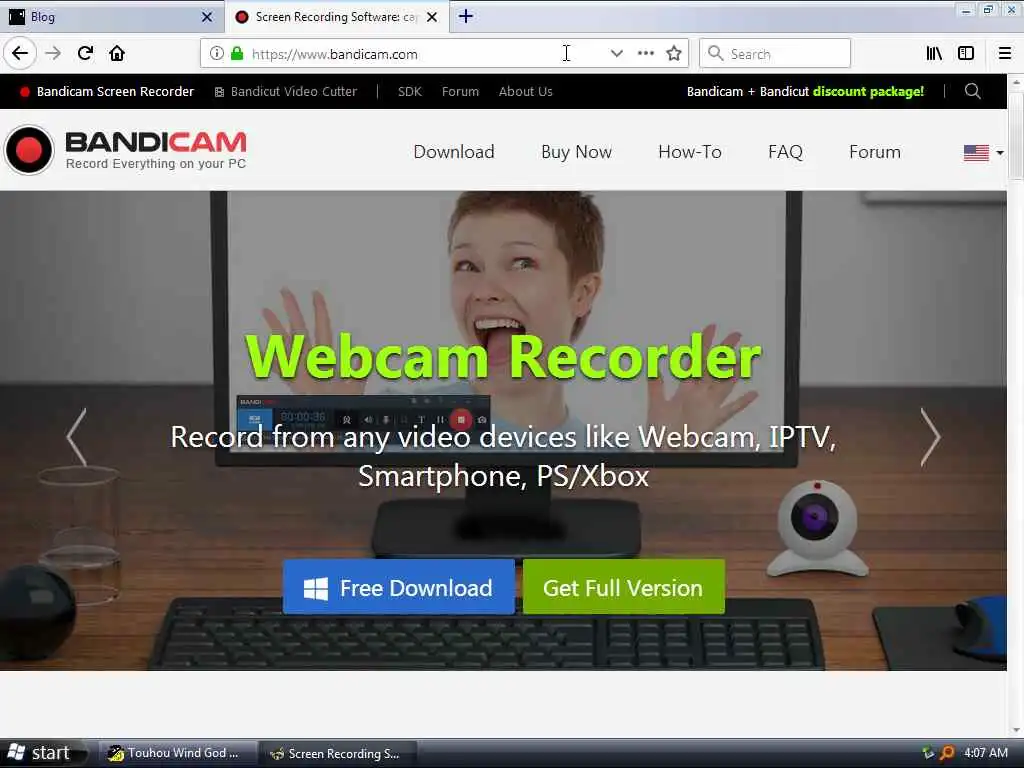1024x768 pixels.
Task: View site info icon in address bar
Action: tap(216, 54)
